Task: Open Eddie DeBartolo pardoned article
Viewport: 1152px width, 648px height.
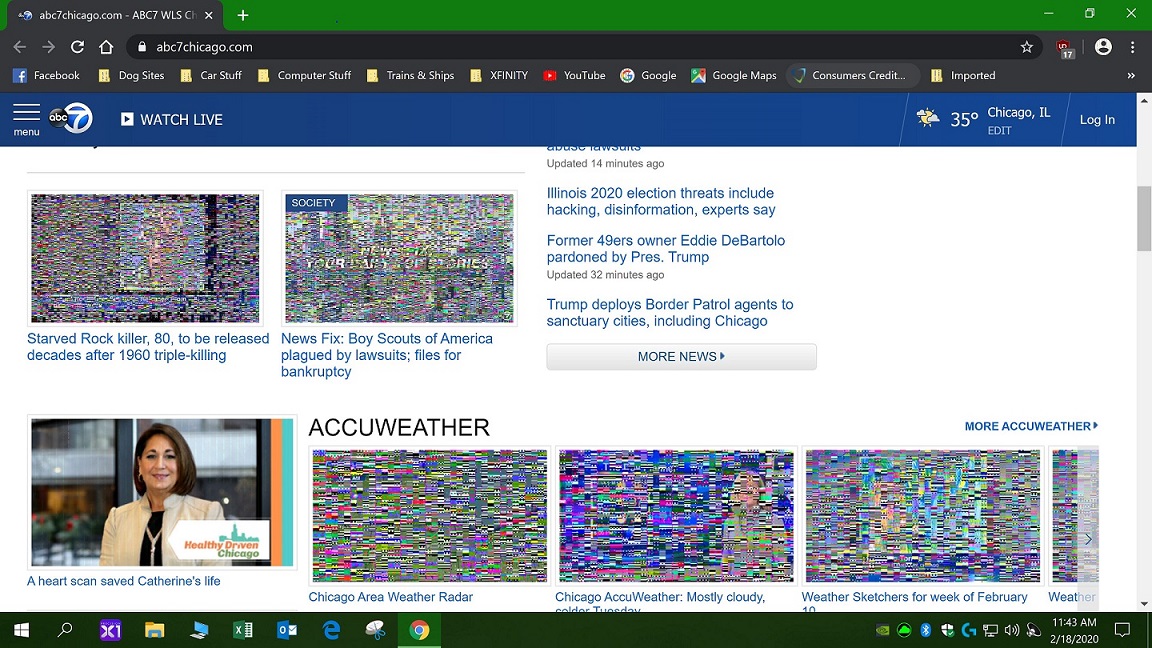Action: (x=666, y=248)
